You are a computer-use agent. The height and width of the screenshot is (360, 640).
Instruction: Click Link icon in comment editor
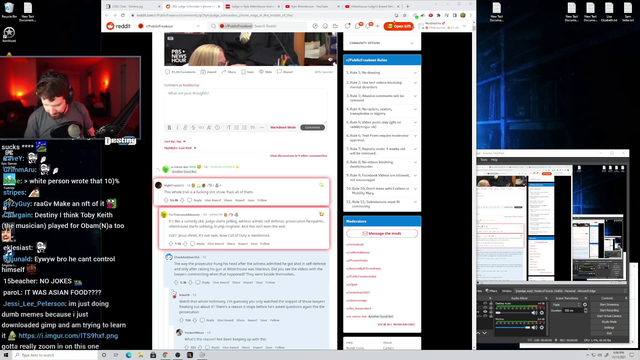(x=185, y=128)
